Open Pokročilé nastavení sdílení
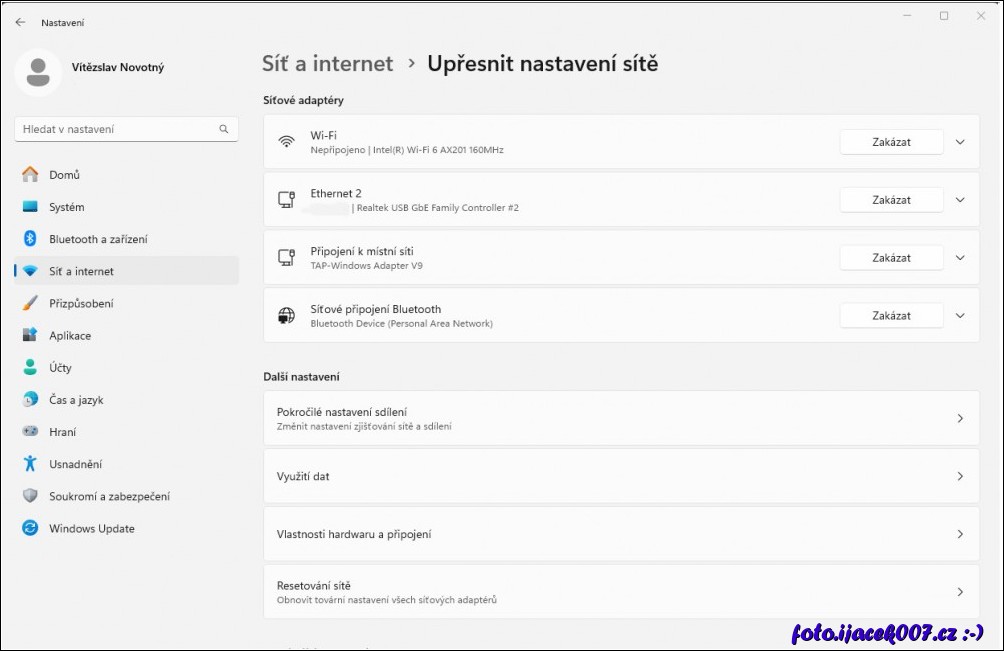Image resolution: width=1004 pixels, height=651 pixels. (620, 418)
